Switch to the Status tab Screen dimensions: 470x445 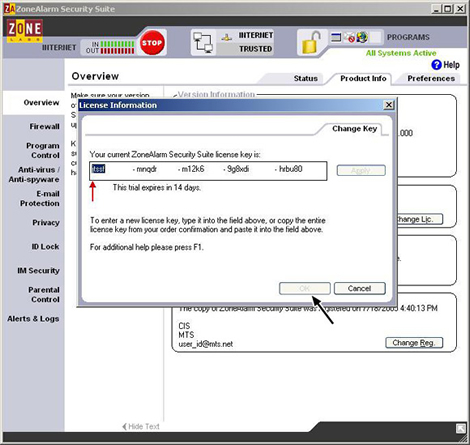click(305, 78)
